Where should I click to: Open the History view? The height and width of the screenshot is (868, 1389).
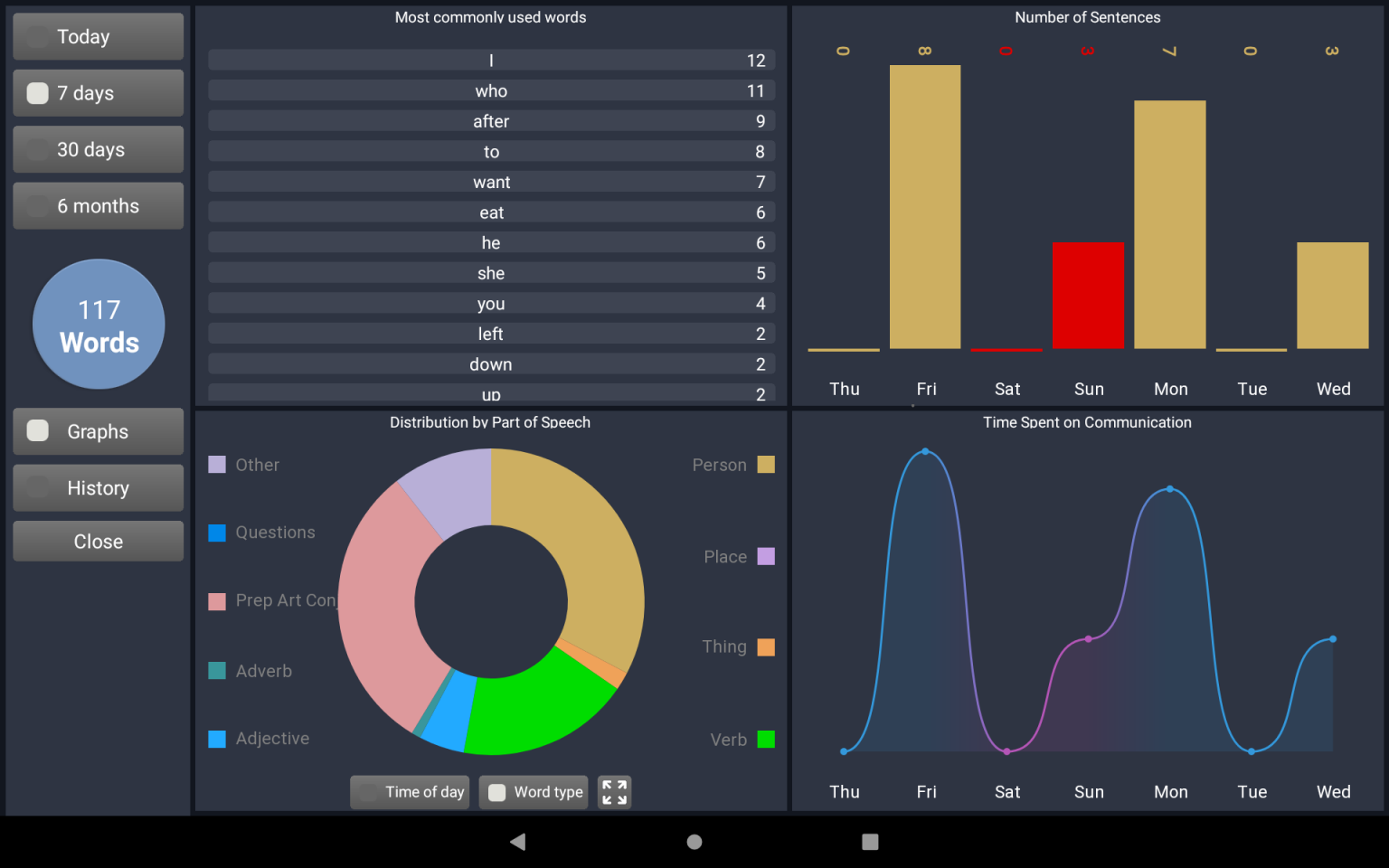(99, 488)
